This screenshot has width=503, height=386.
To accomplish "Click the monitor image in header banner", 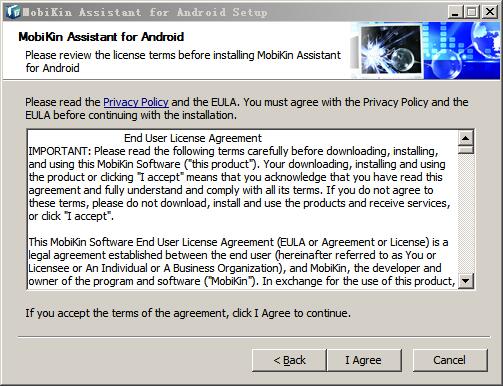I will tap(391, 50).
